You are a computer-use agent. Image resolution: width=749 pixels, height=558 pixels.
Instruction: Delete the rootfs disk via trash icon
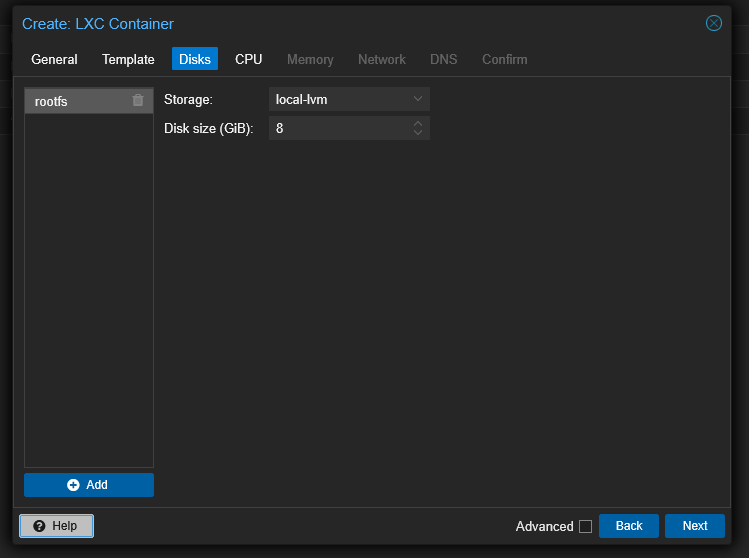pyautogui.click(x=138, y=100)
